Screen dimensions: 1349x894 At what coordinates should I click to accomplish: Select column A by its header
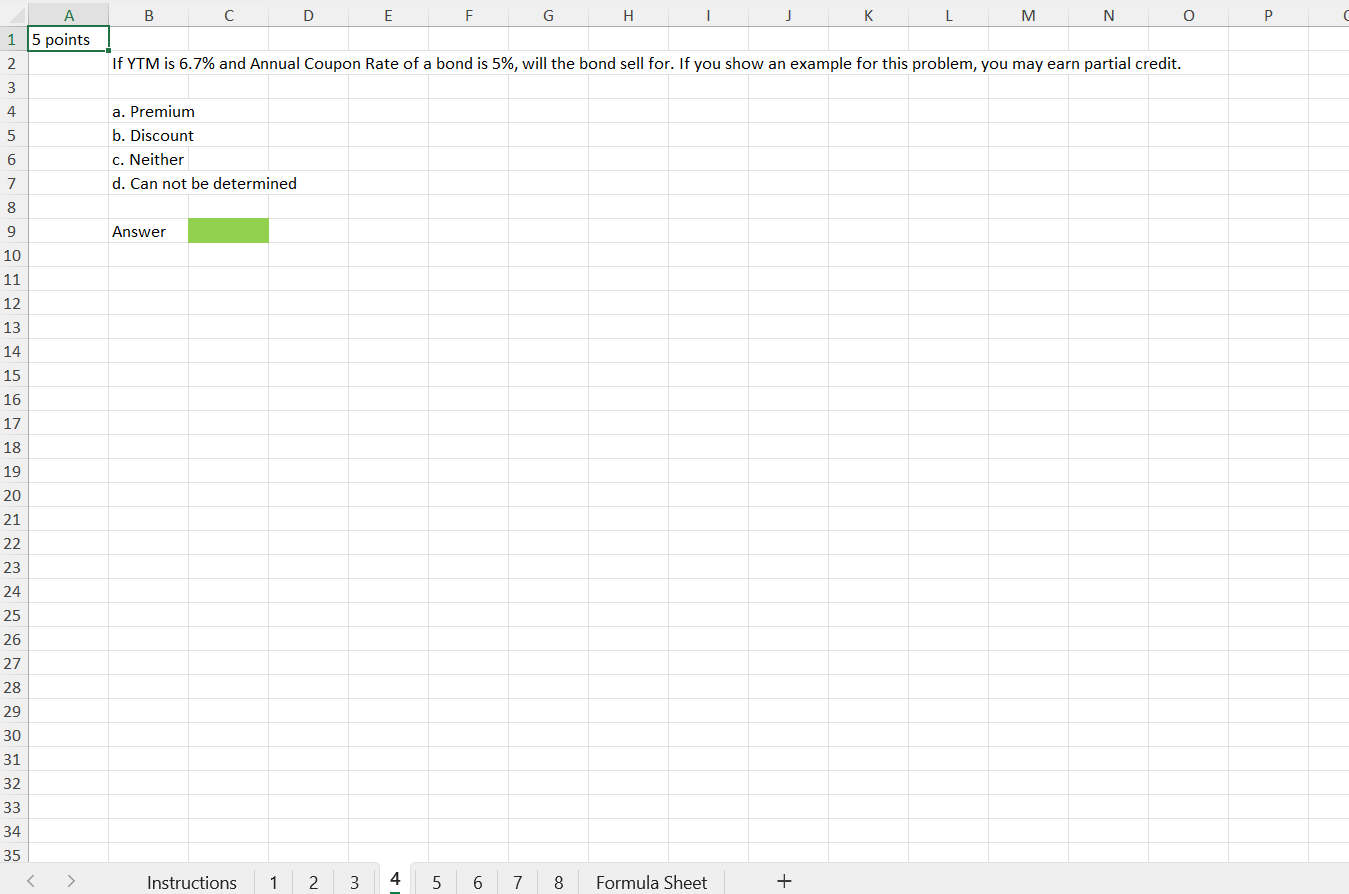pyautogui.click(x=68, y=15)
